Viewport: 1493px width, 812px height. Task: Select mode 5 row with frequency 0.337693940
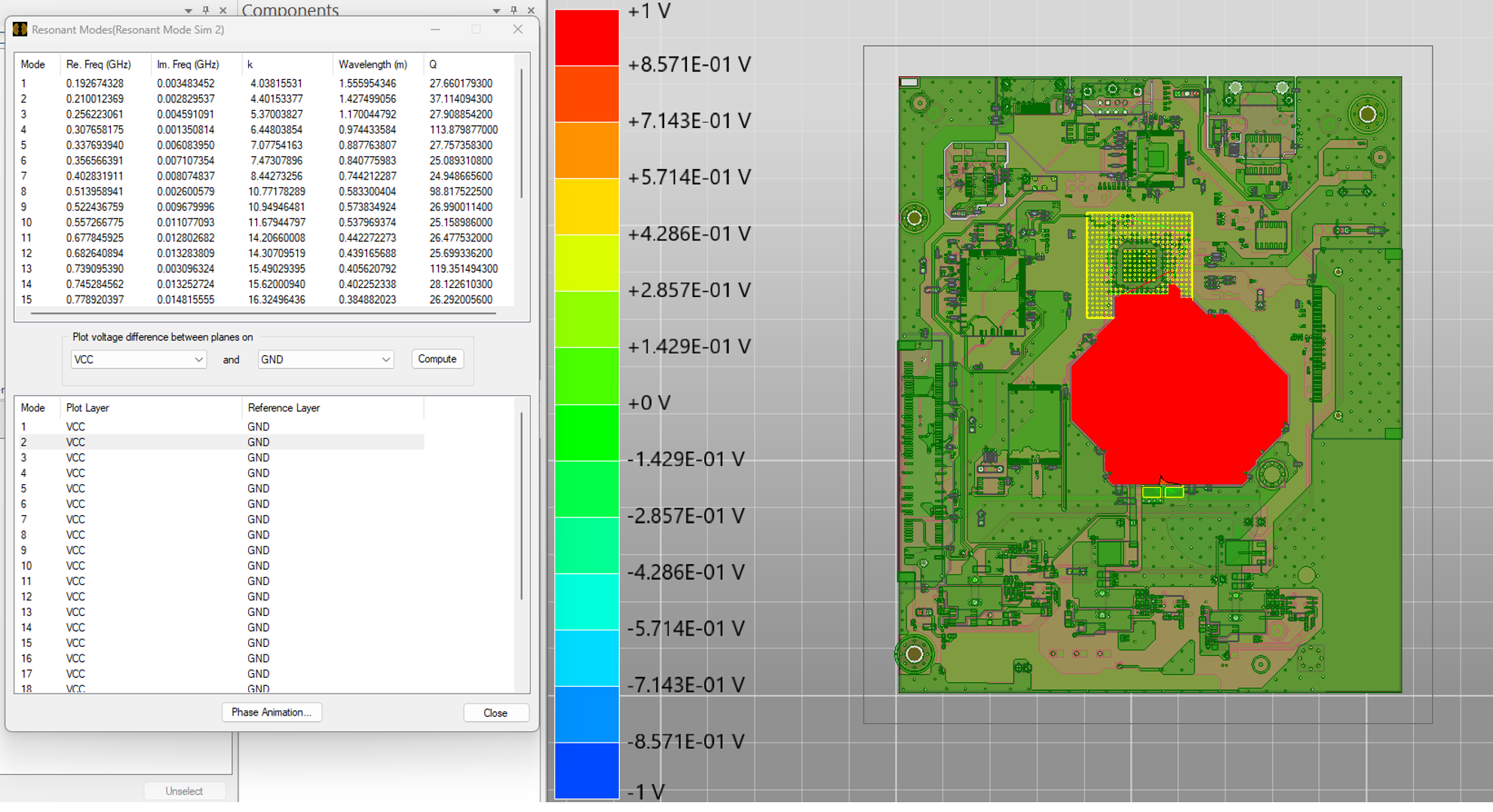(x=266, y=146)
